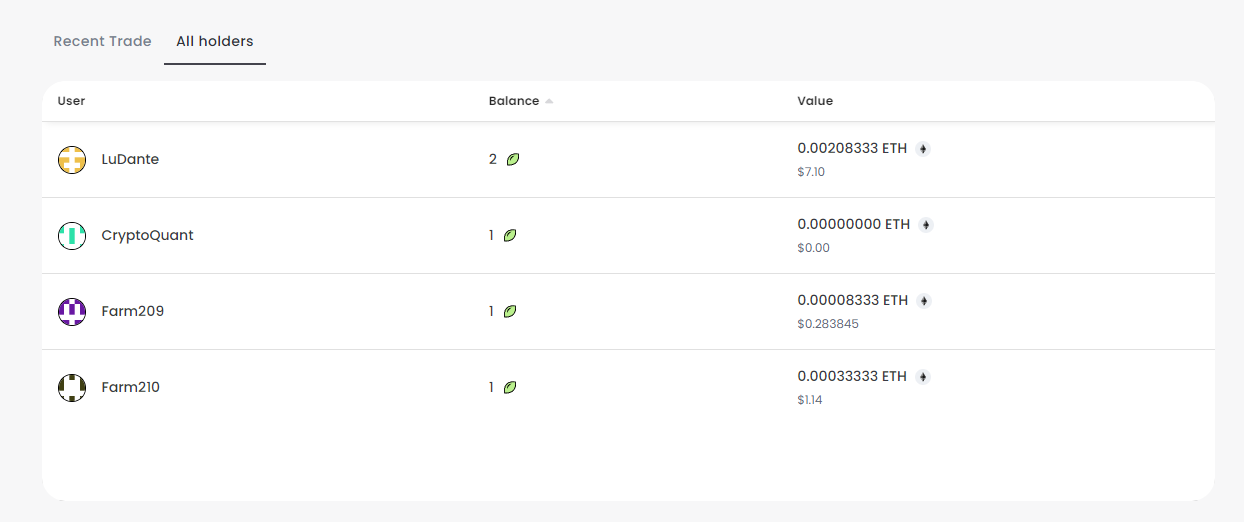Click Farm209's purple avatar icon
This screenshot has height=522, width=1244.
coord(72,312)
